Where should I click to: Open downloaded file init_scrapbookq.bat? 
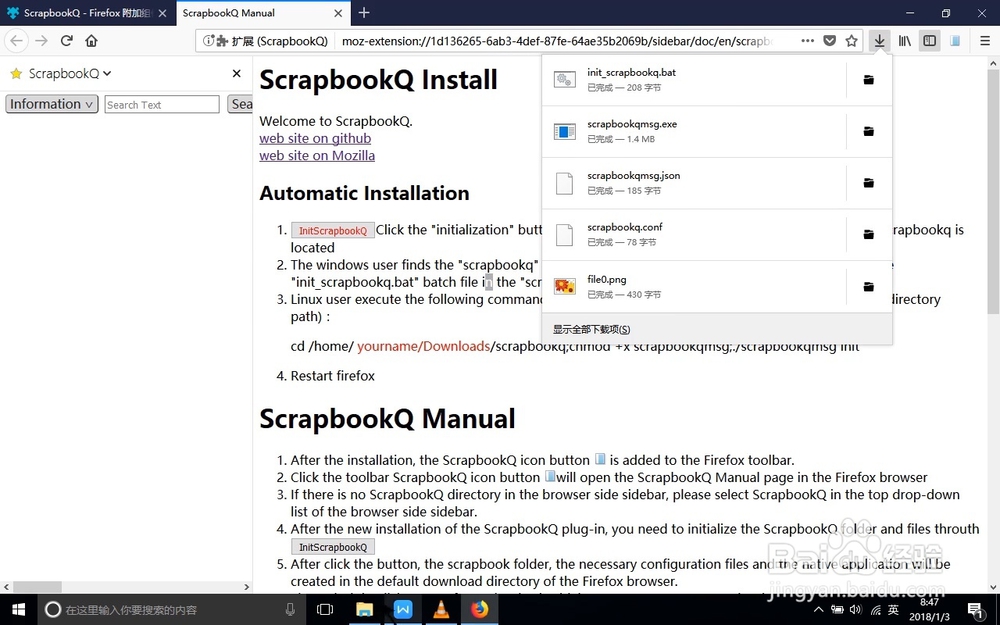(x=694, y=80)
